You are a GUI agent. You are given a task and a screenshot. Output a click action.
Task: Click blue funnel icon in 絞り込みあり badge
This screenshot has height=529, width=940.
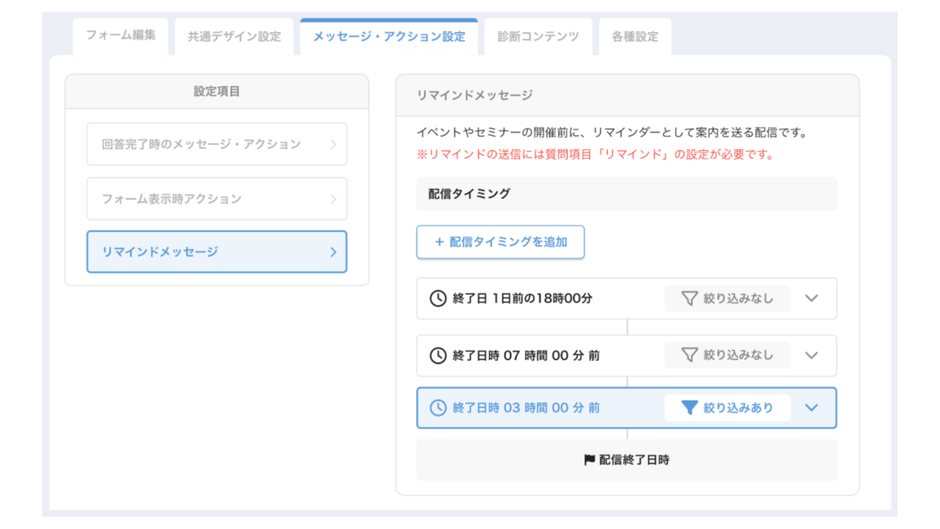click(x=689, y=408)
